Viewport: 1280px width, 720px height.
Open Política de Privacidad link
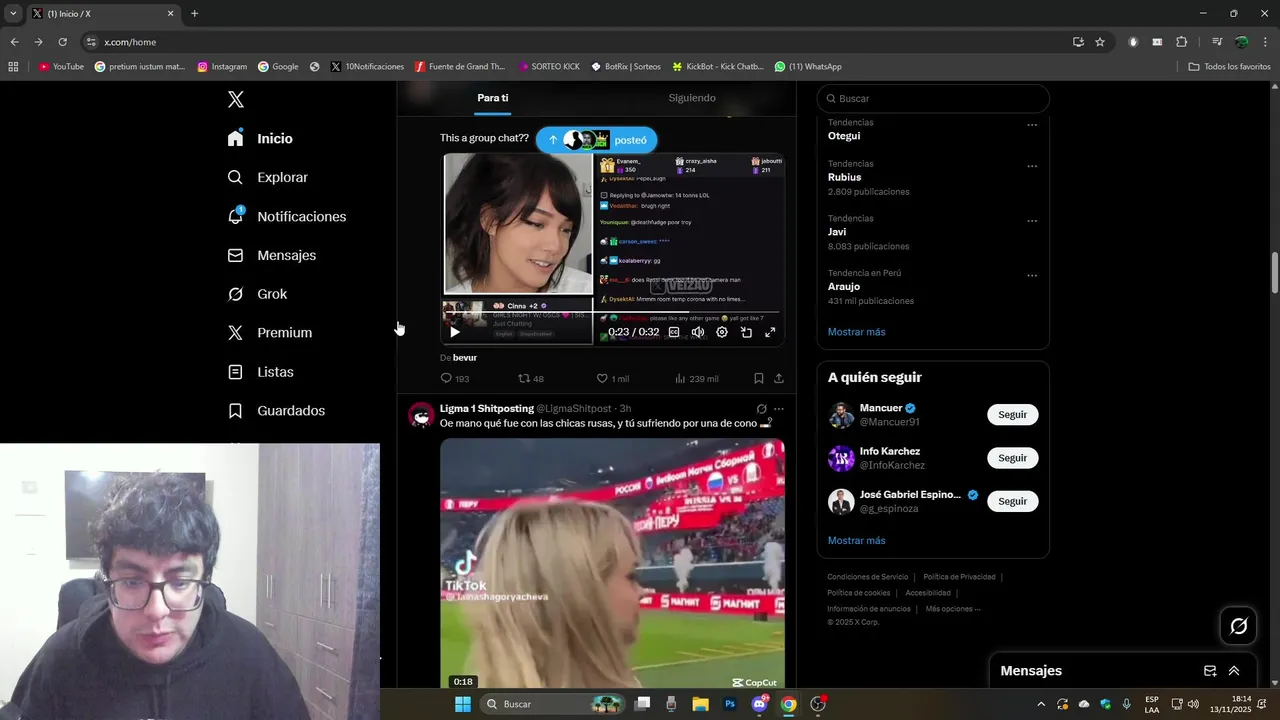959,577
